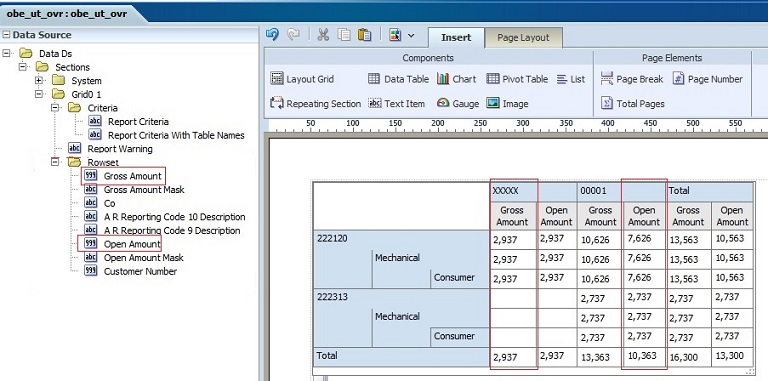Insert a Chart component

pos(456,79)
